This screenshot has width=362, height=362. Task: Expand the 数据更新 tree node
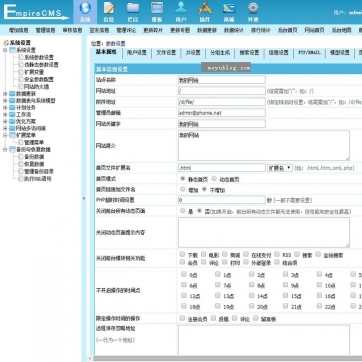[5, 94]
